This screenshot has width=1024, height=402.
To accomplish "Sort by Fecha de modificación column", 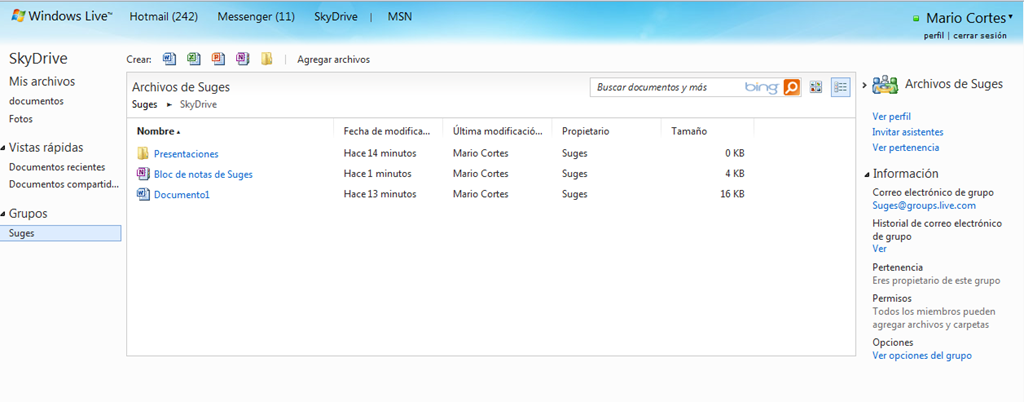I will click(387, 131).
